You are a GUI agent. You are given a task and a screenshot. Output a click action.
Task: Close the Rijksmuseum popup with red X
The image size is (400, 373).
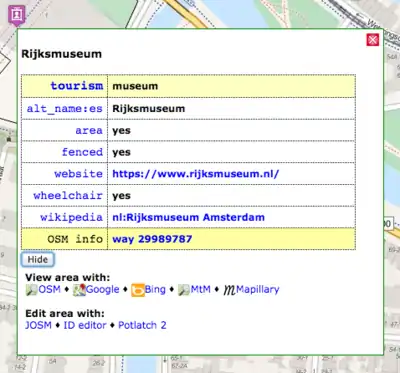pyautogui.click(x=373, y=40)
